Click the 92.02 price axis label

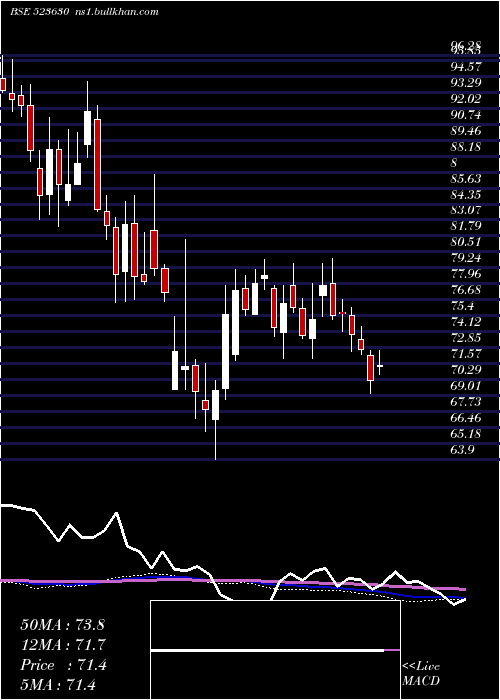click(x=466, y=99)
